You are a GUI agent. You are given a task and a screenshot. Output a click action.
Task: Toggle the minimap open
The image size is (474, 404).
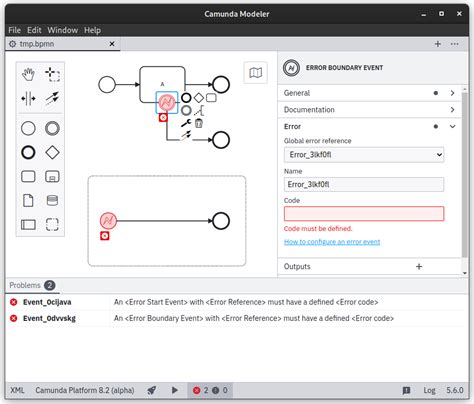point(256,72)
